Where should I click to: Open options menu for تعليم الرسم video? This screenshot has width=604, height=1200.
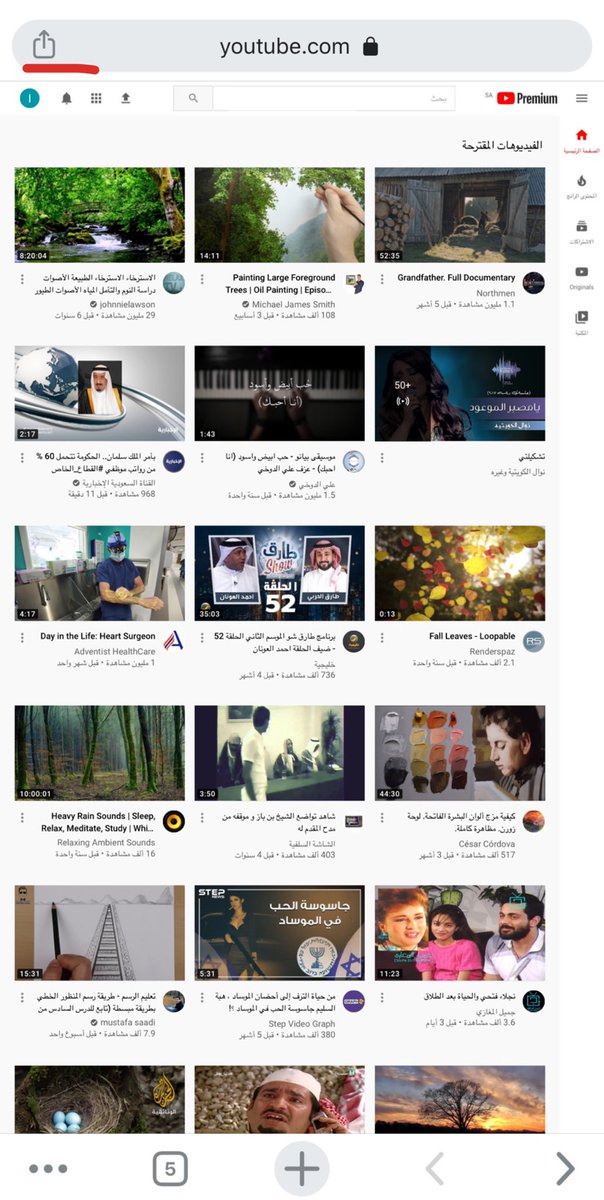pyautogui.click(x=21, y=997)
